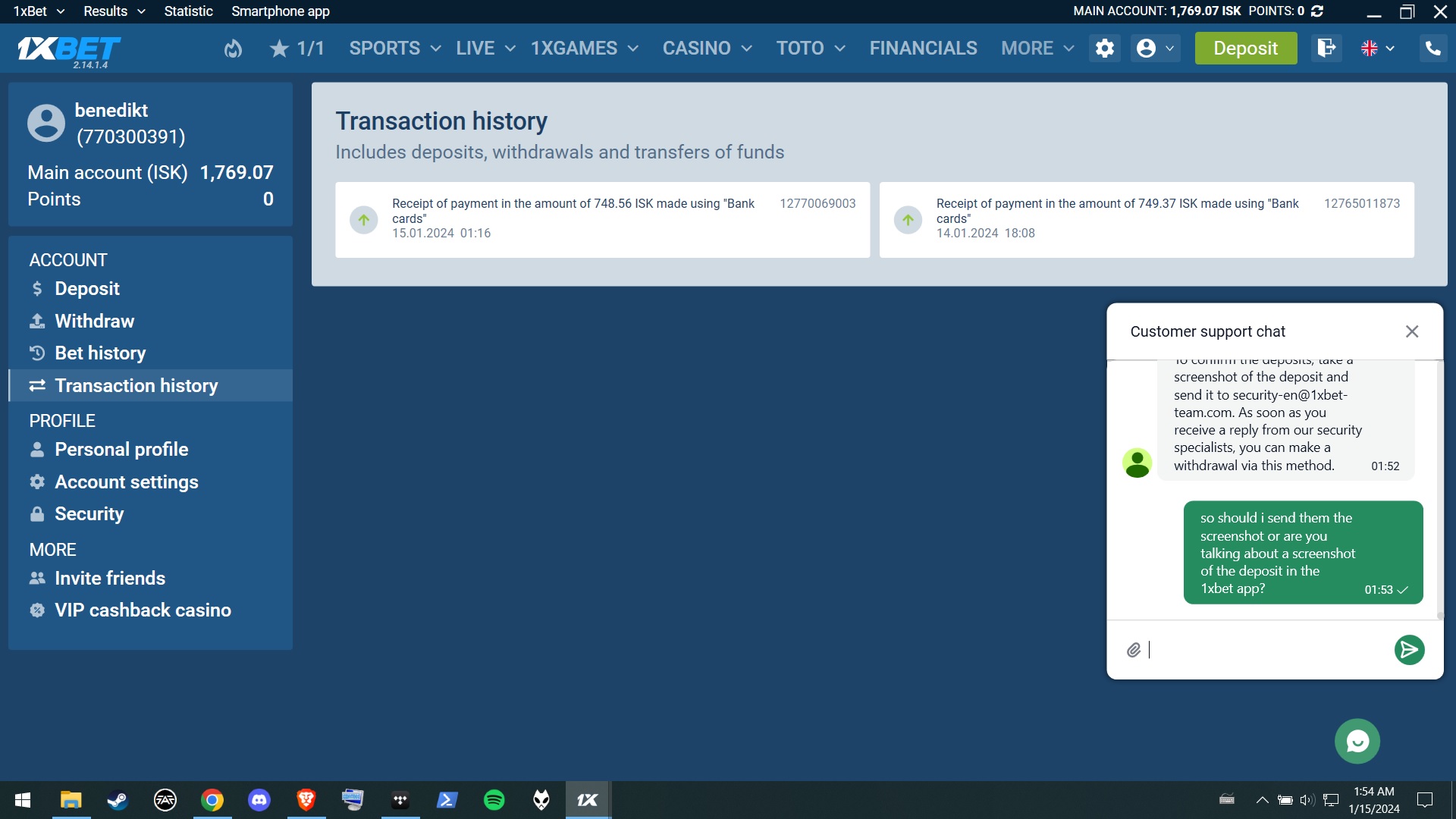
Task: Open favorites star 1/1
Action: click(297, 49)
